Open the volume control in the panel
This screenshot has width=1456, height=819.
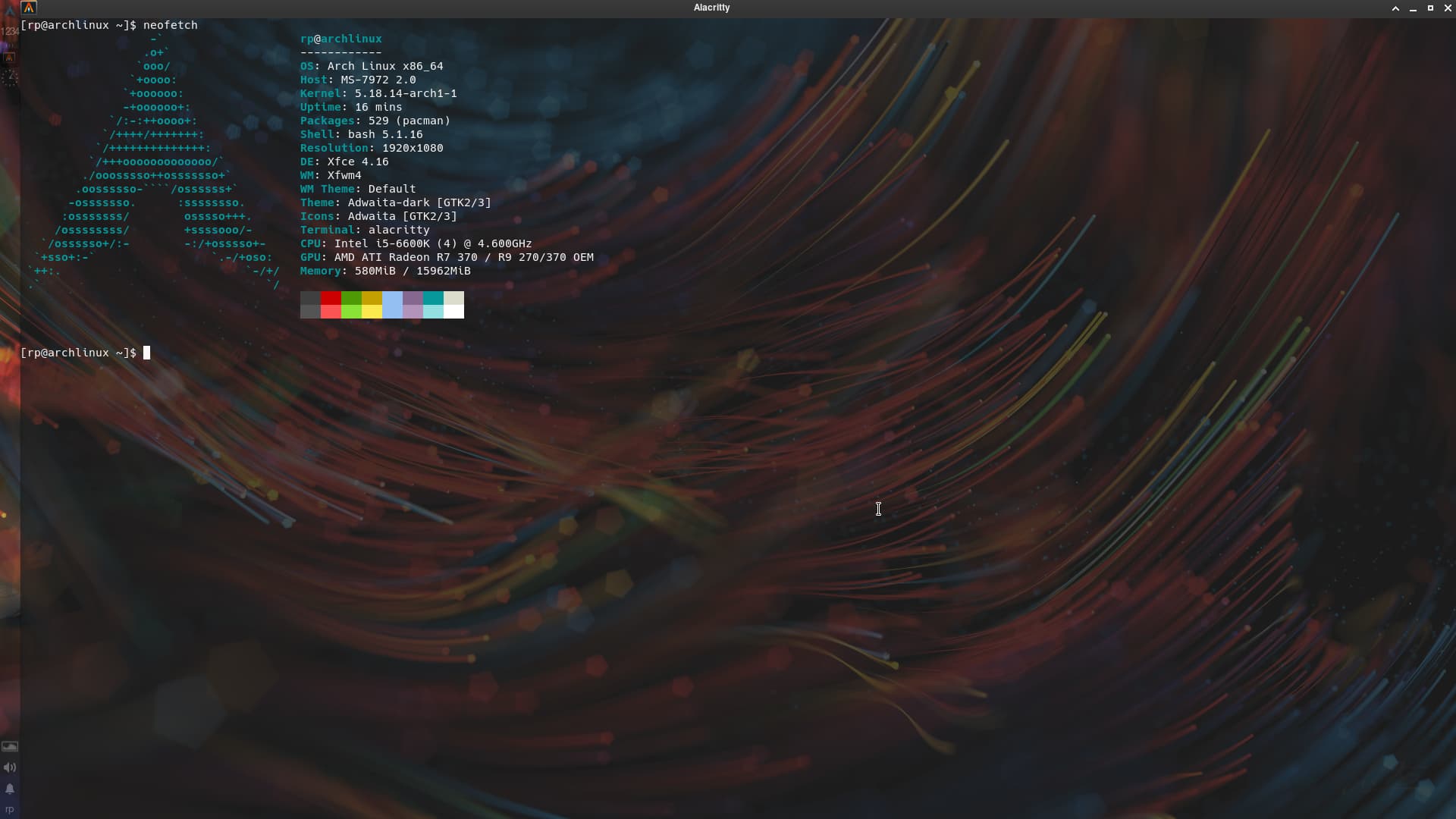(x=10, y=767)
